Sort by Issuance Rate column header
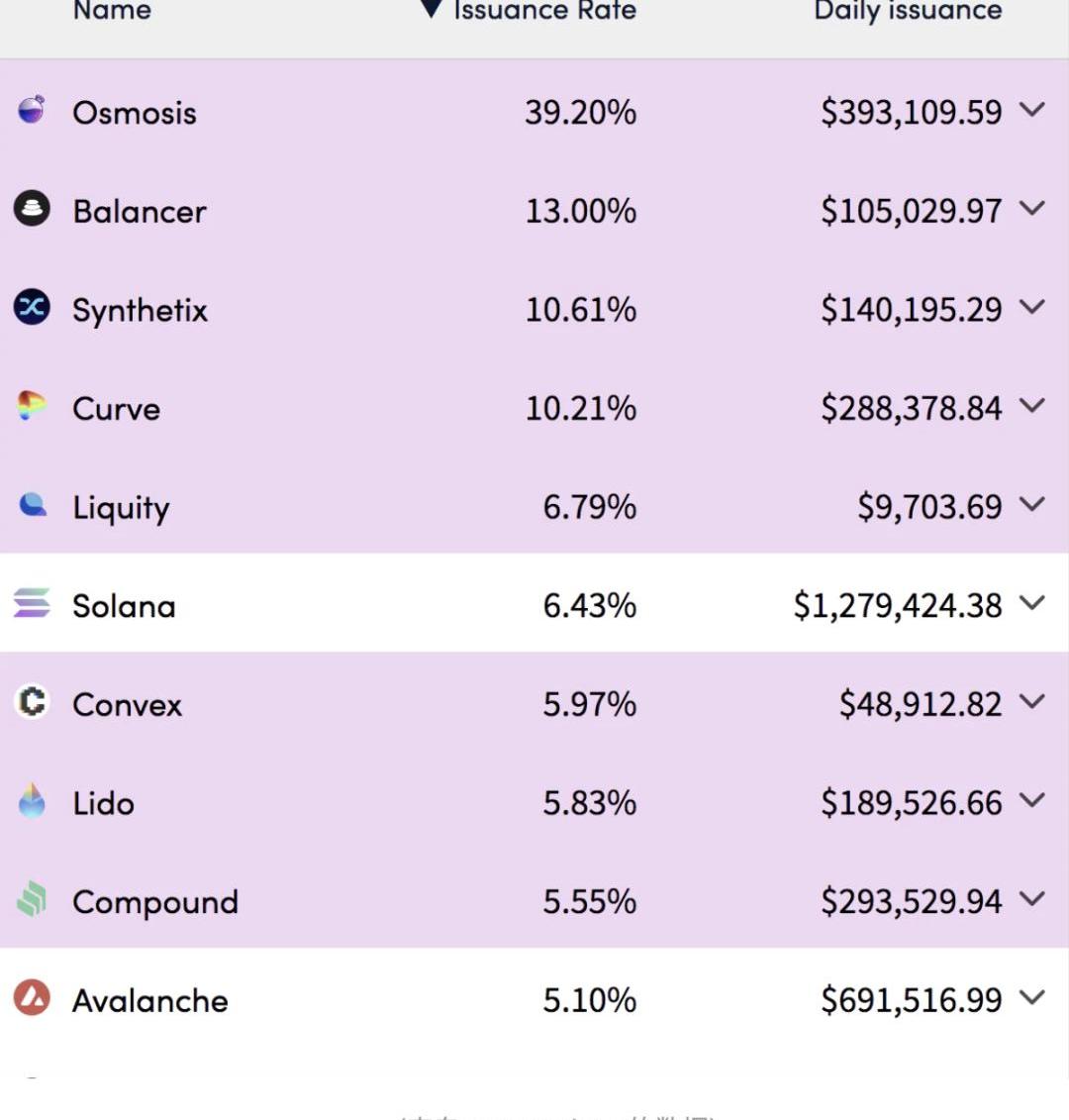 pyautogui.click(x=543, y=11)
